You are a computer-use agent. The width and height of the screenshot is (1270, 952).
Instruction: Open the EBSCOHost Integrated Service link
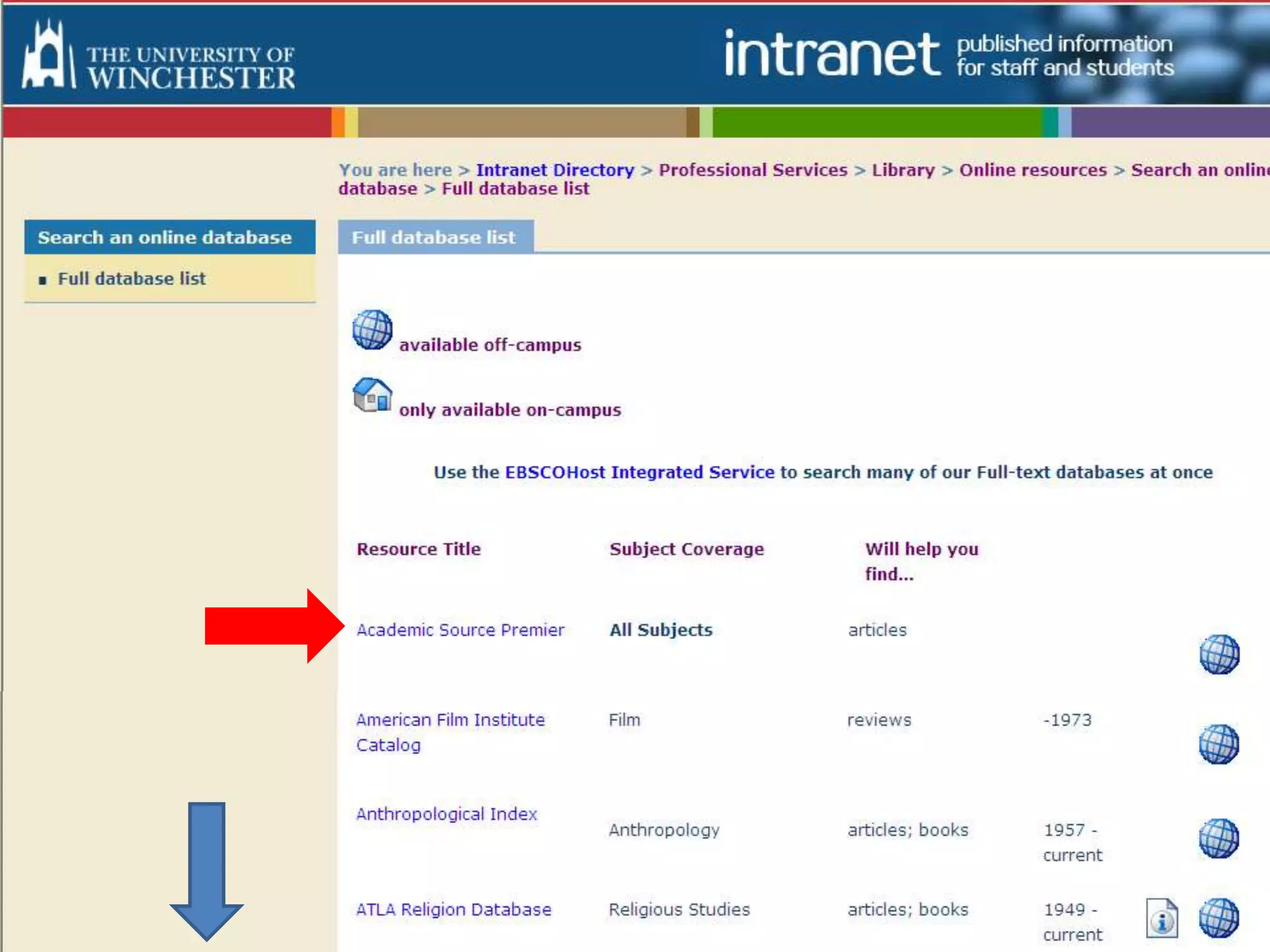[639, 472]
